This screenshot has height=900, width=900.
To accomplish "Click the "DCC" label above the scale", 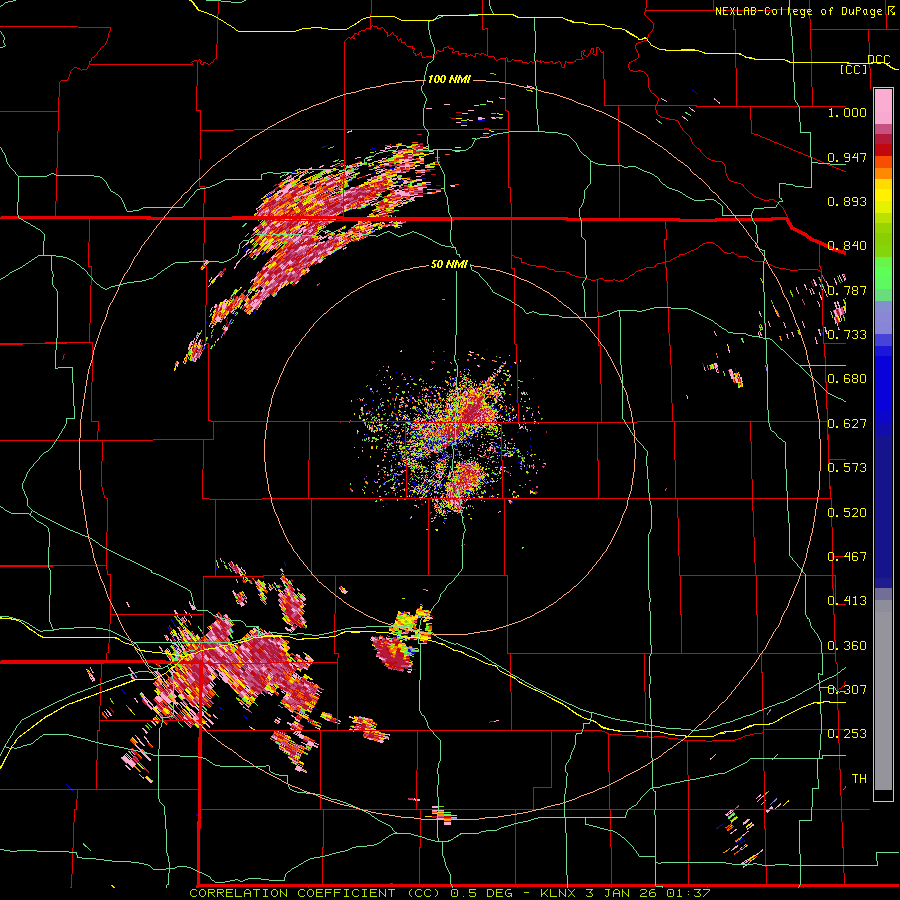I will [x=879, y=60].
